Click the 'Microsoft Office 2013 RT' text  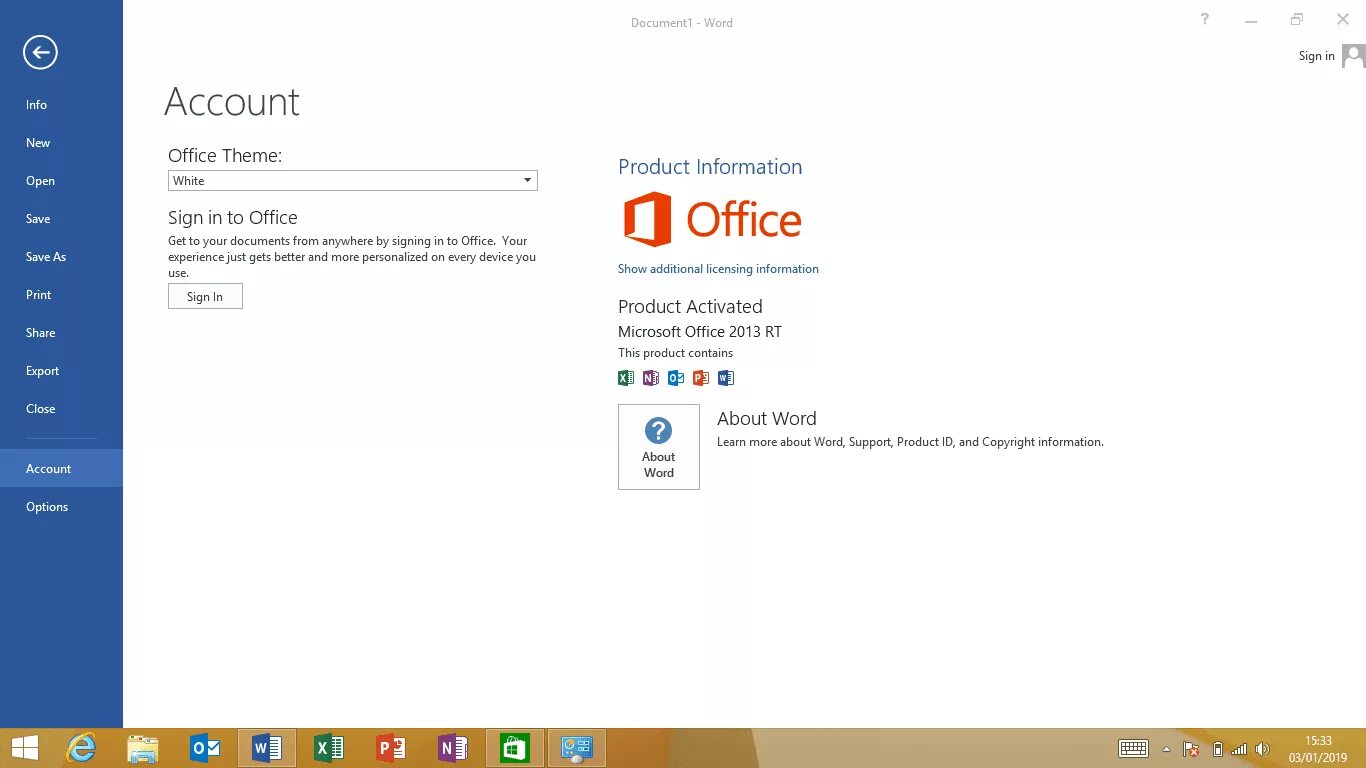pyautogui.click(x=700, y=332)
